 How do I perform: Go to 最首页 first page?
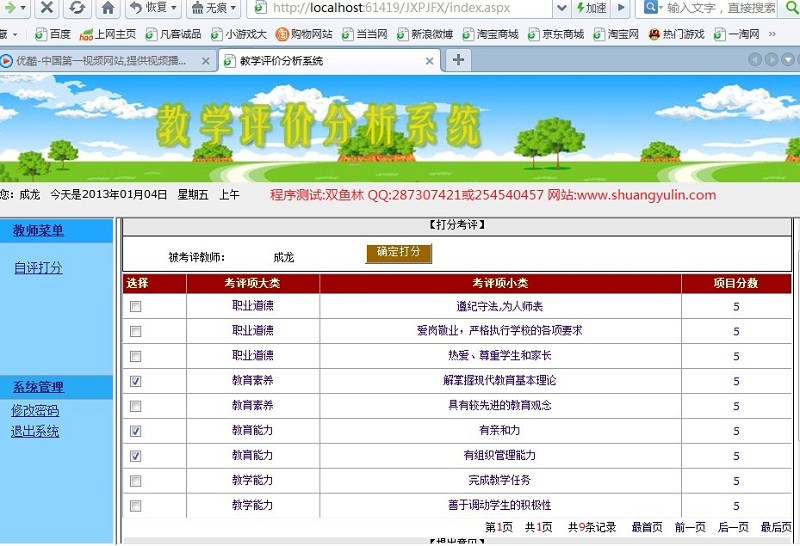pyautogui.click(x=646, y=527)
